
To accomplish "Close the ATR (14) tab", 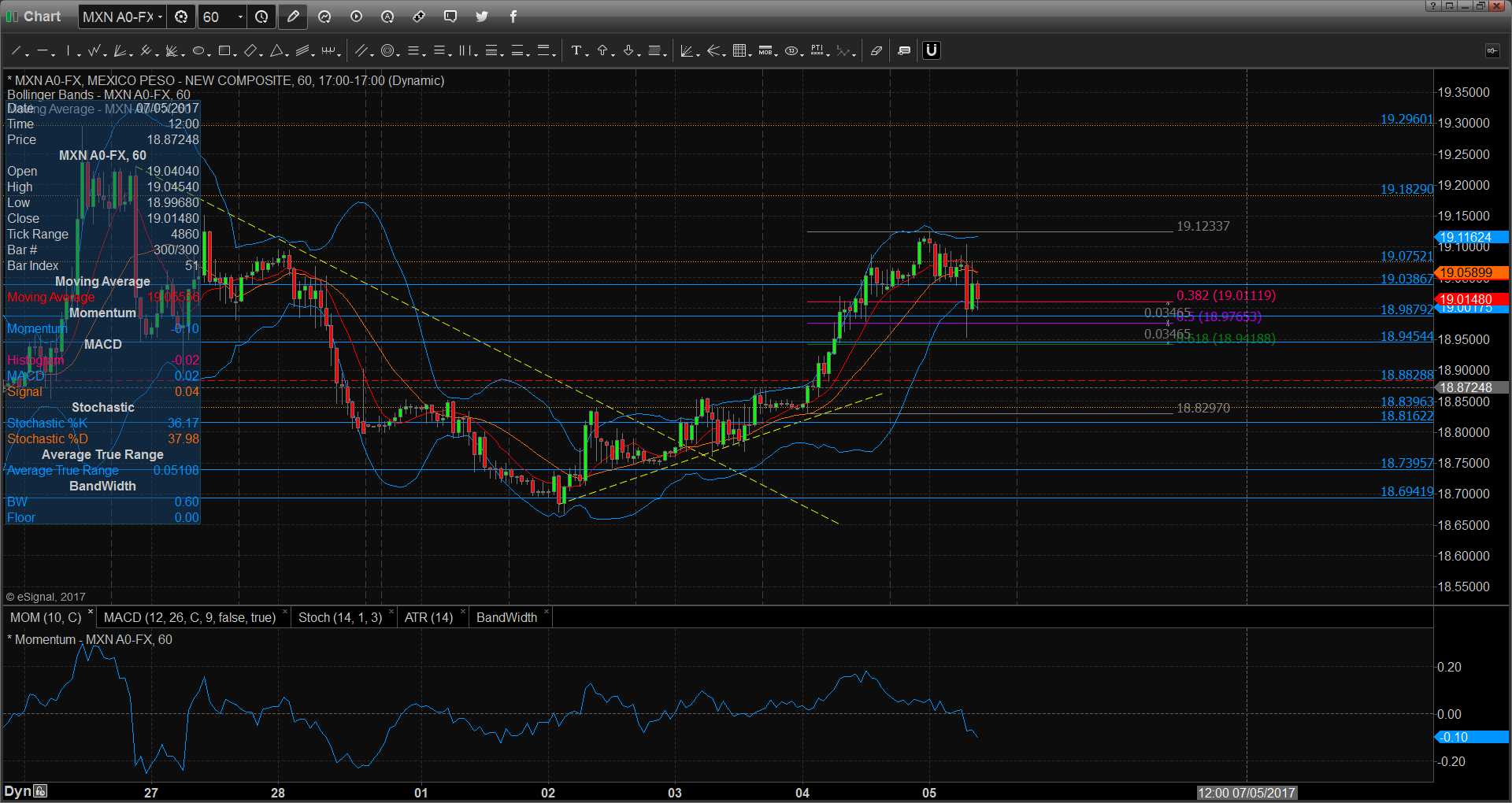I will click(x=462, y=612).
